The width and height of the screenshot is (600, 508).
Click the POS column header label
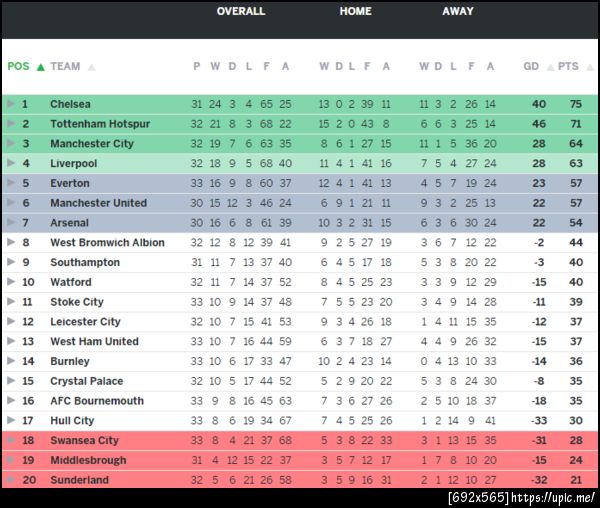(x=18, y=67)
